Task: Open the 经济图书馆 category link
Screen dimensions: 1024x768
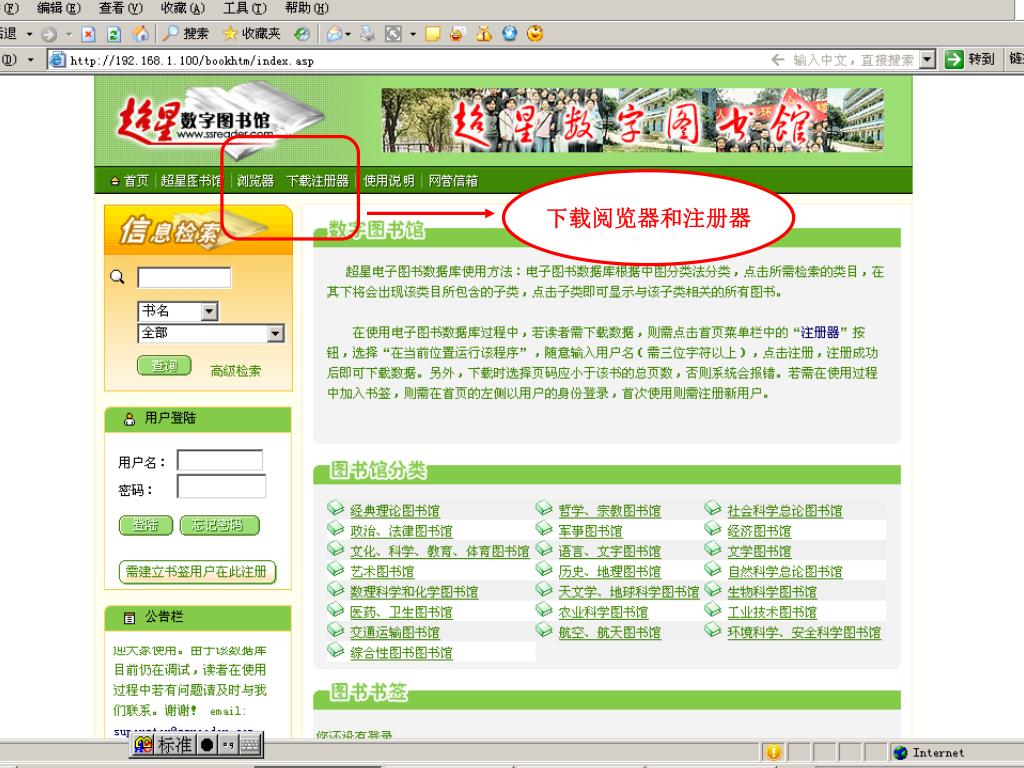Action: click(x=758, y=531)
